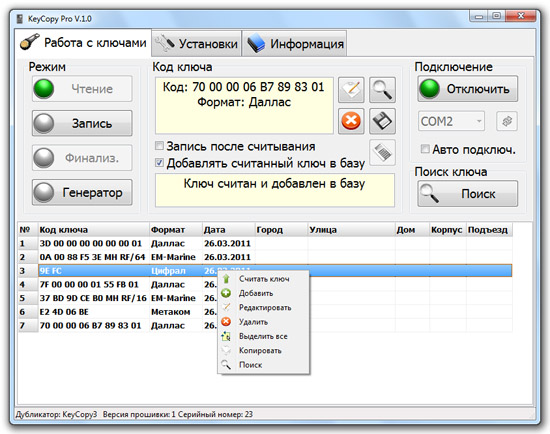
Task: Click the floppy disk save icon
Action: tap(382, 121)
